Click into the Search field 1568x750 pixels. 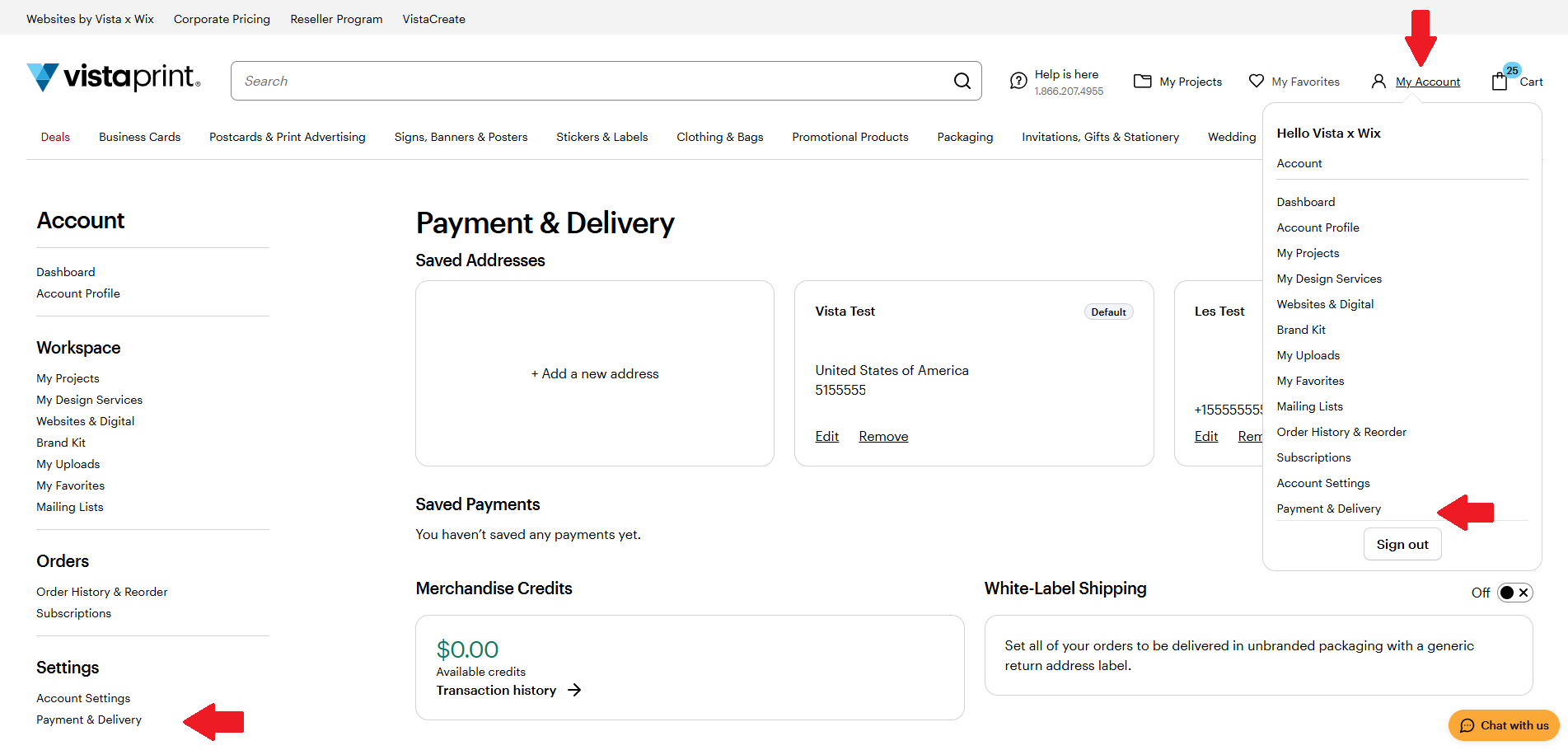click(x=606, y=81)
